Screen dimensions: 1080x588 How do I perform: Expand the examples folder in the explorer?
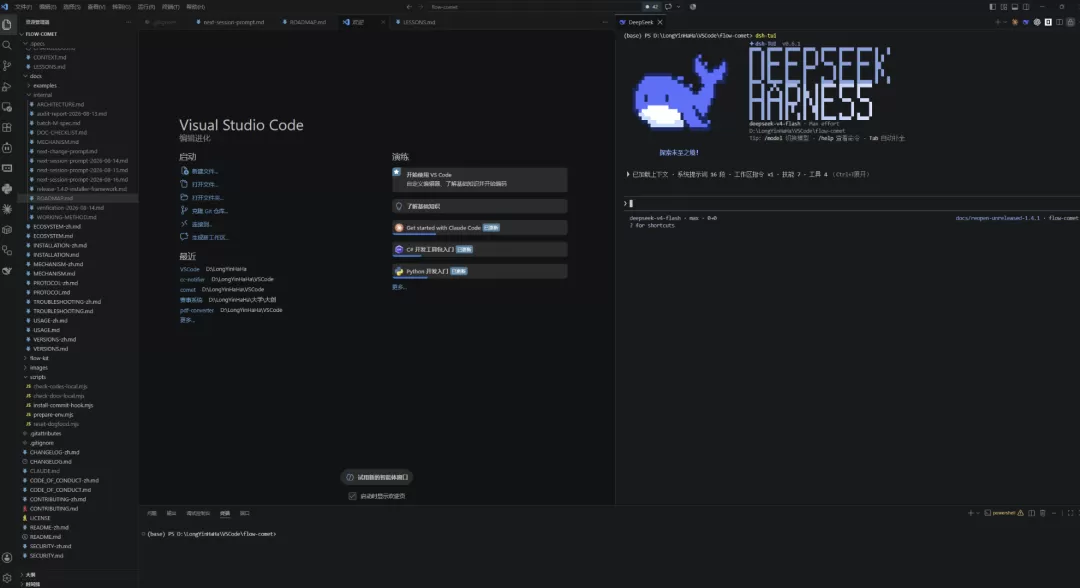click(45, 85)
